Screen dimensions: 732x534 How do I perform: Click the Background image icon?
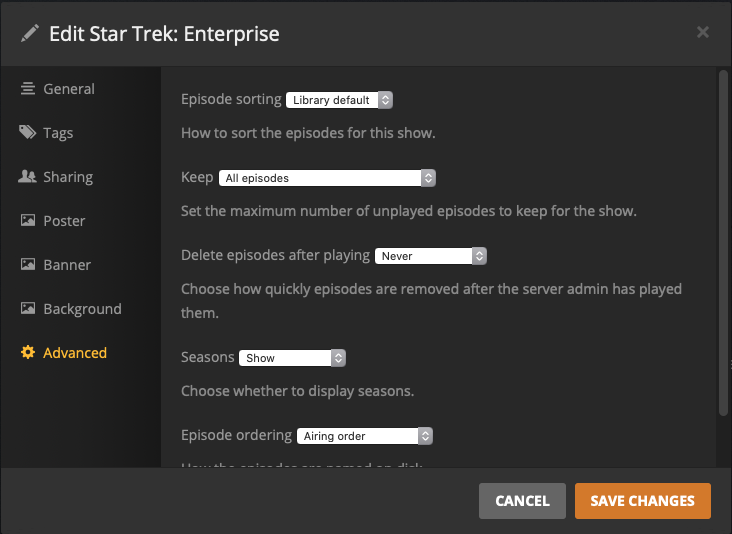click(x=28, y=309)
